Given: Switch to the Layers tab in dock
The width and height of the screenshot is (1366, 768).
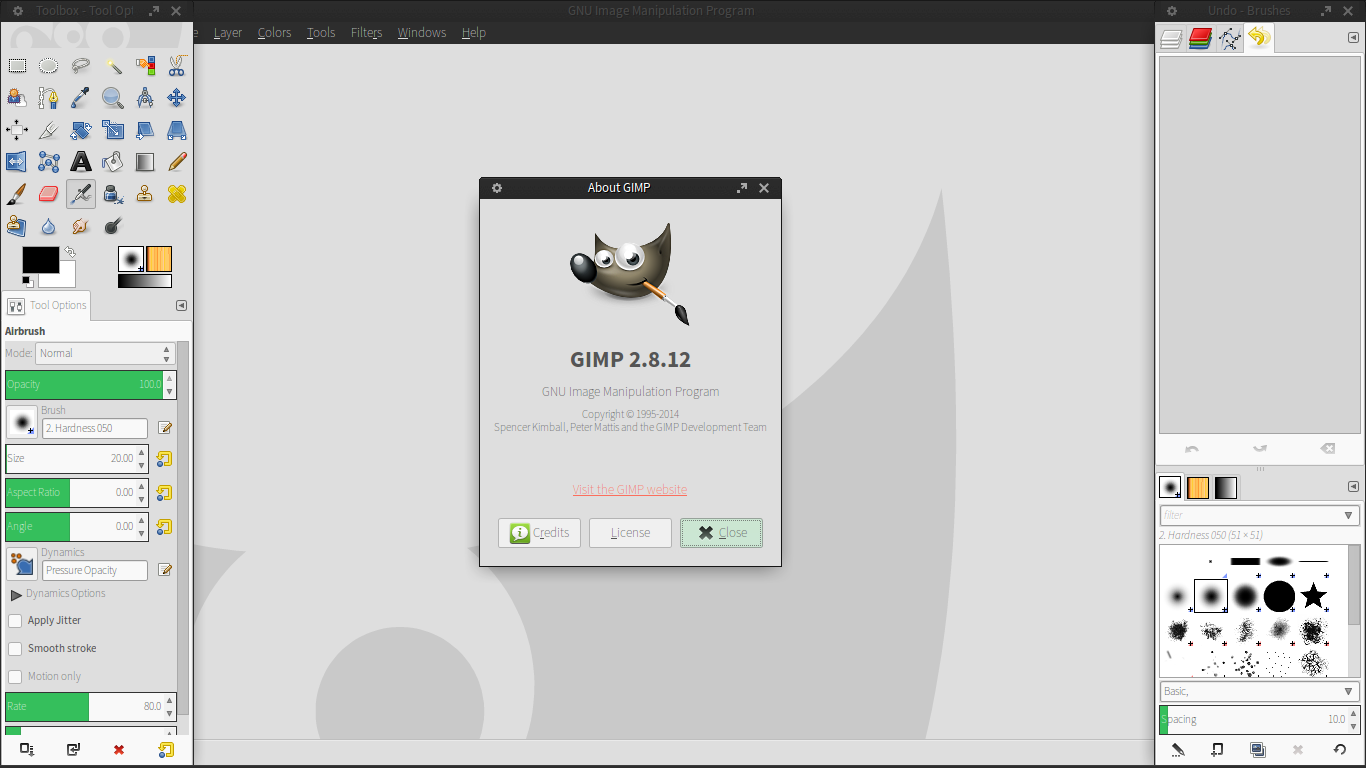Looking at the screenshot, I should tap(1171, 39).
